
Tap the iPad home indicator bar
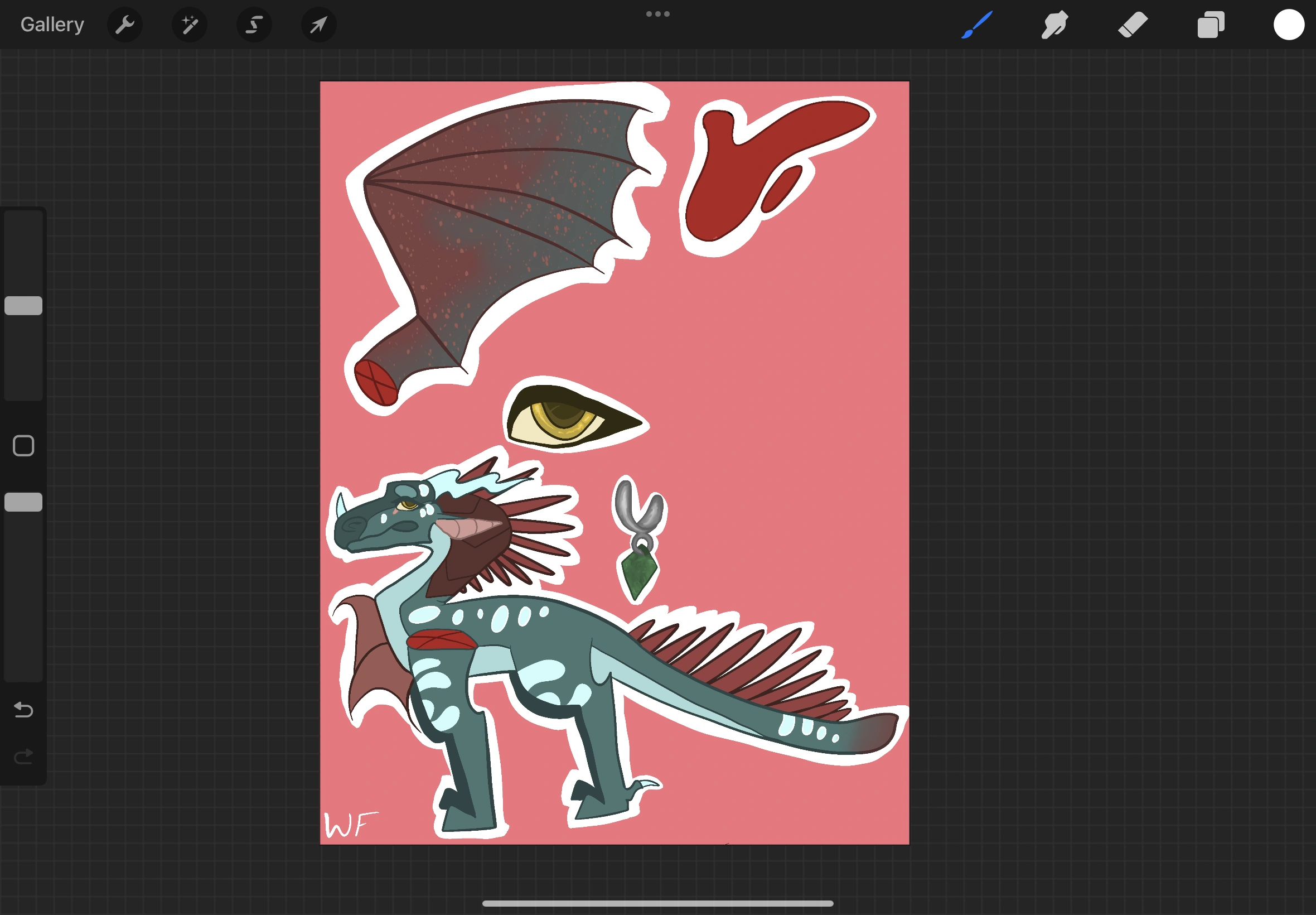[x=657, y=903]
